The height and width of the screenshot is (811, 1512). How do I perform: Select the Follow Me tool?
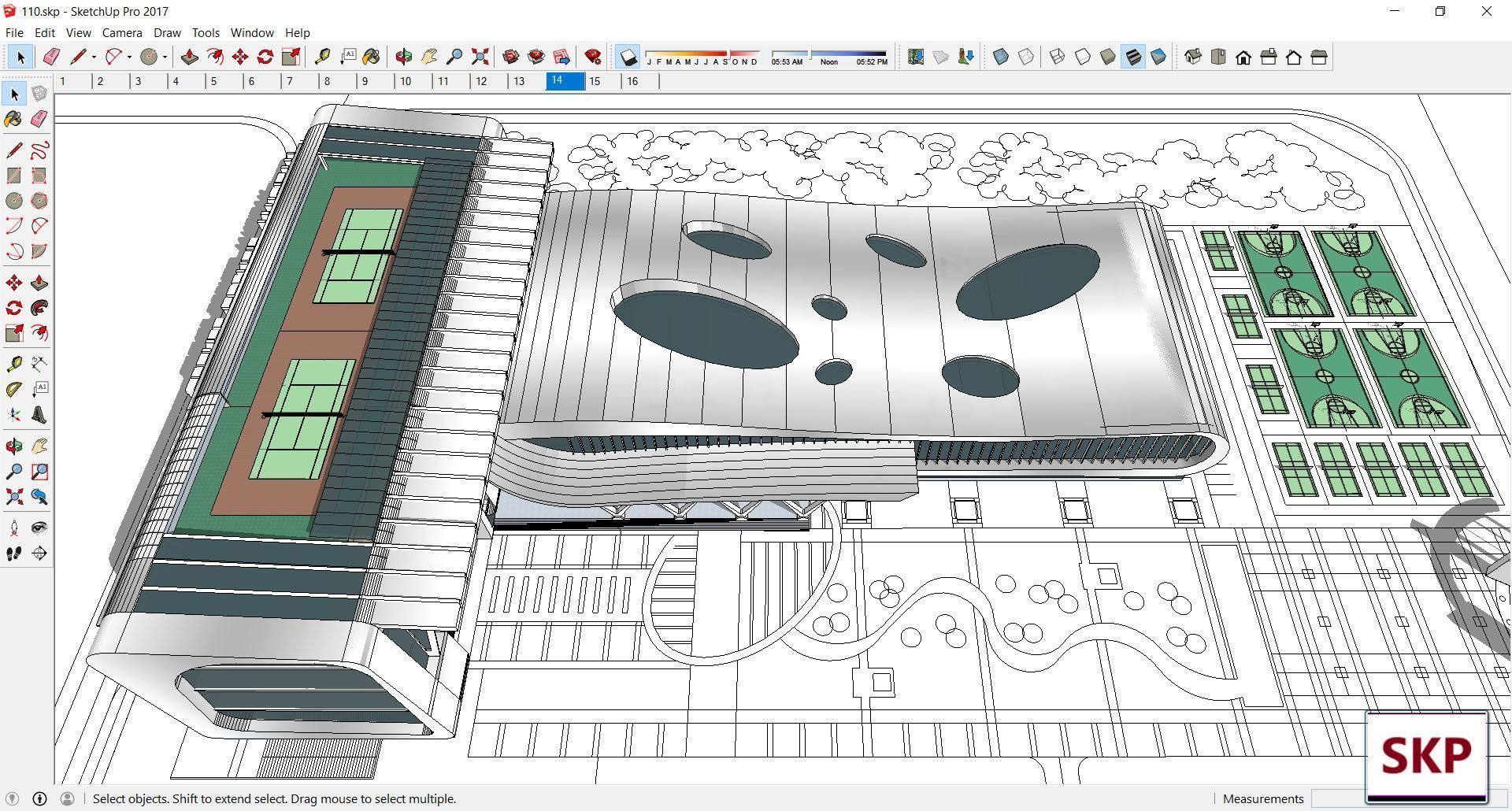(x=39, y=308)
